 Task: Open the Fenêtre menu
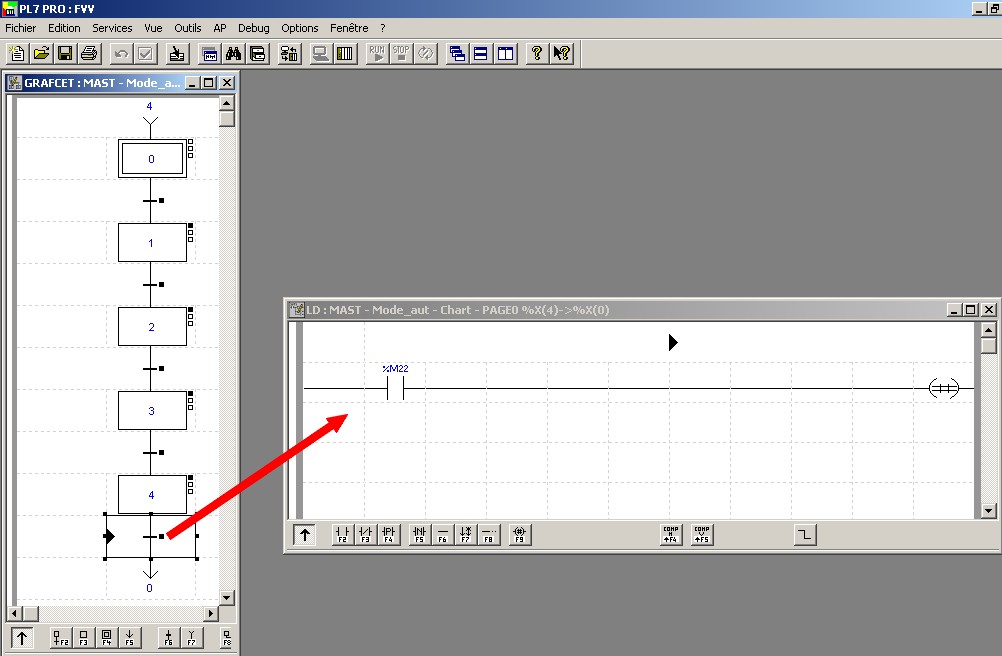click(x=348, y=28)
